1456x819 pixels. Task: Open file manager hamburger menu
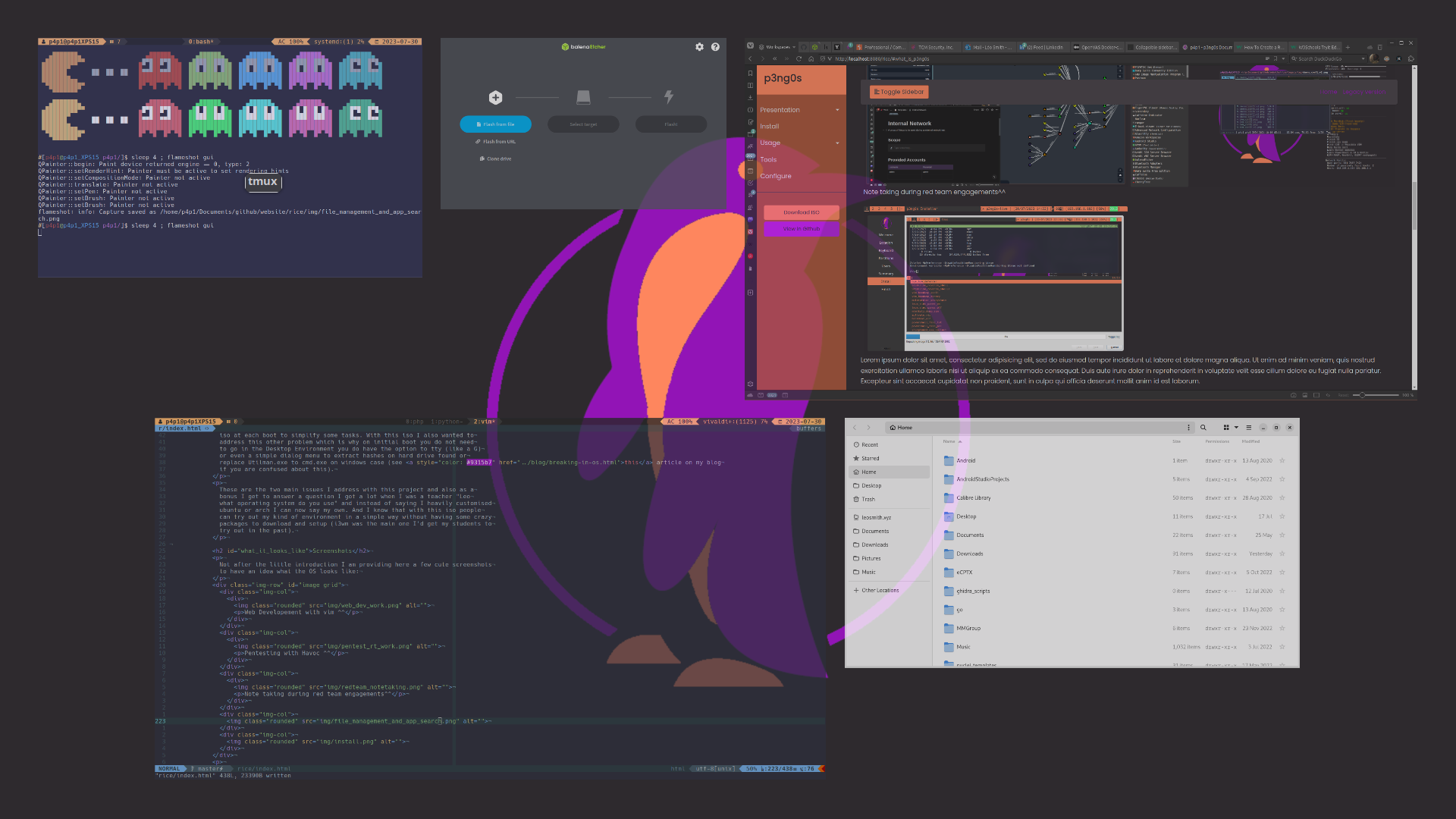click(1248, 428)
